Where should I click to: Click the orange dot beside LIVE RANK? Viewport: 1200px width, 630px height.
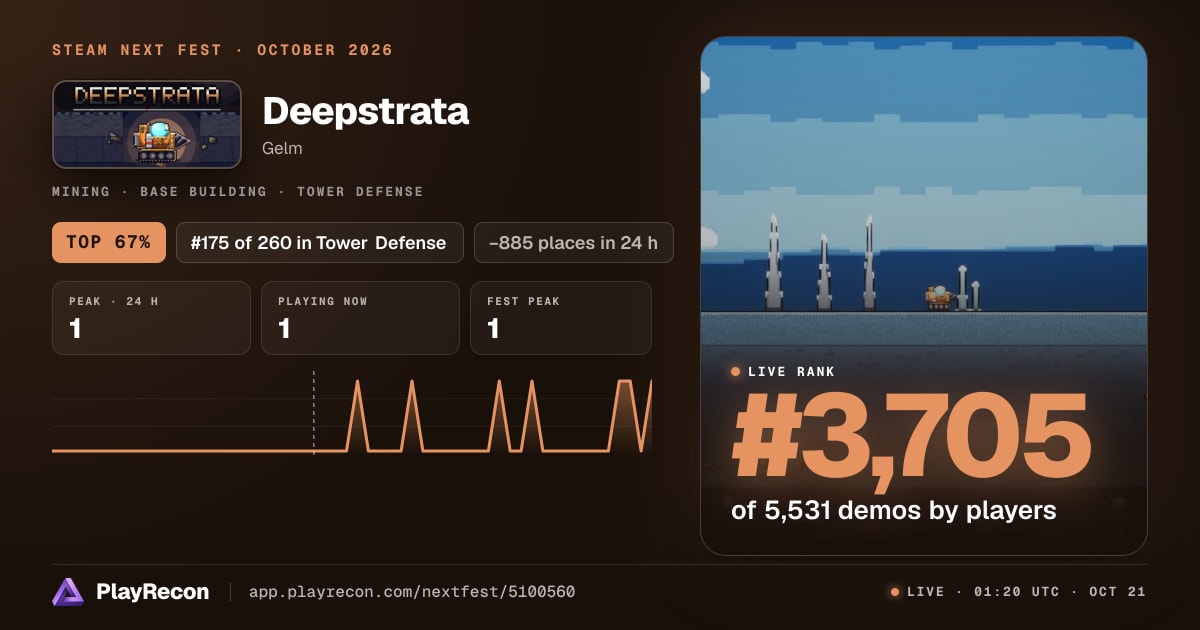coord(736,372)
